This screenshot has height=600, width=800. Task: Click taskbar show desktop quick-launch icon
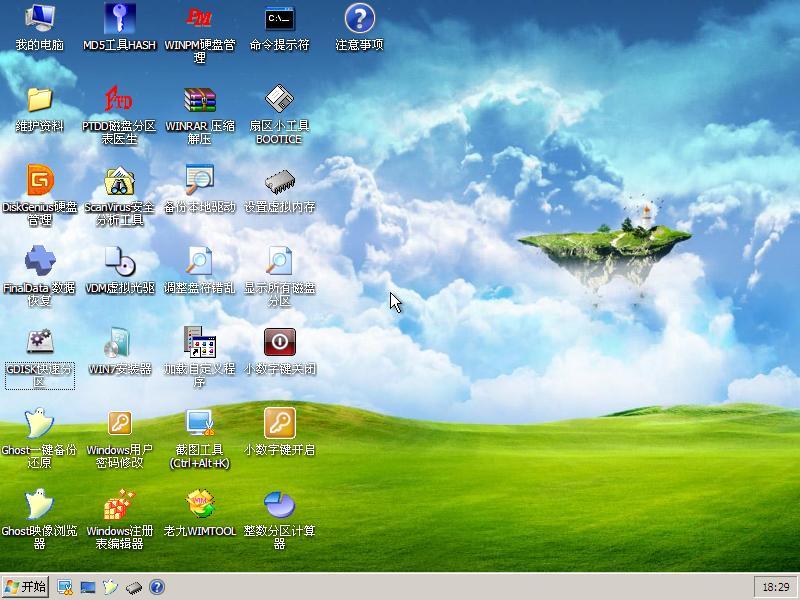tap(88, 587)
